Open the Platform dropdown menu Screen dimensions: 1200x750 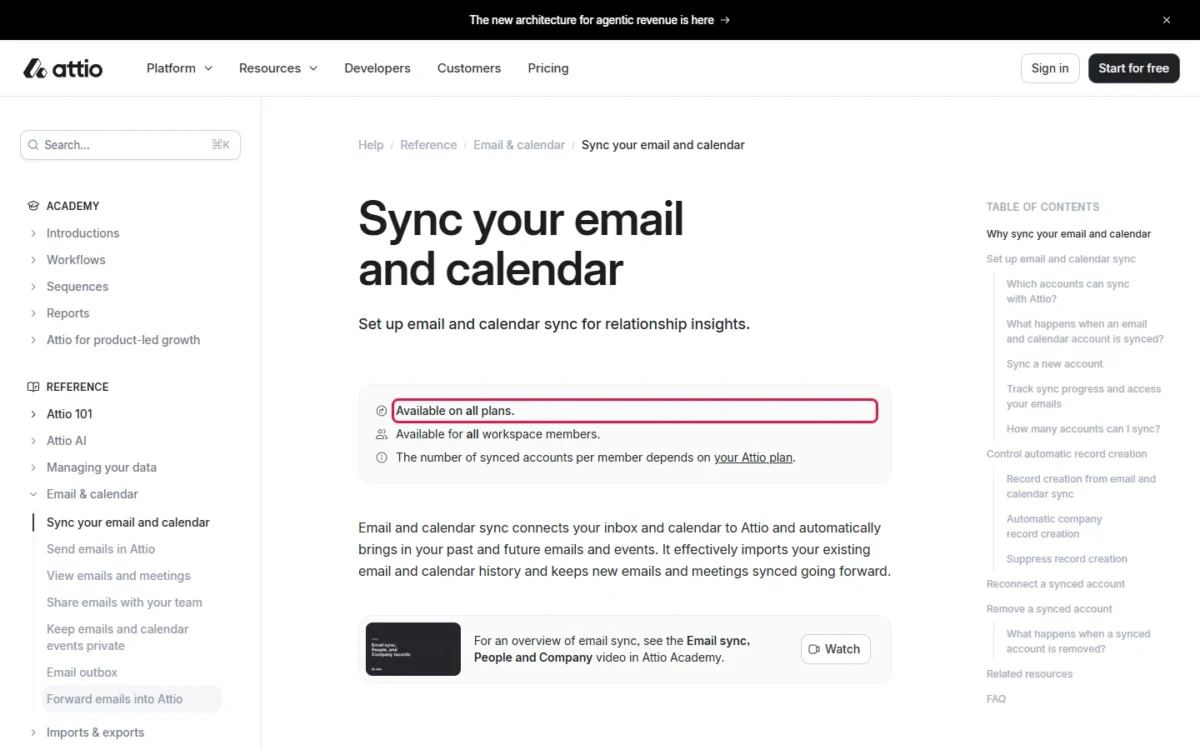[x=179, y=68]
